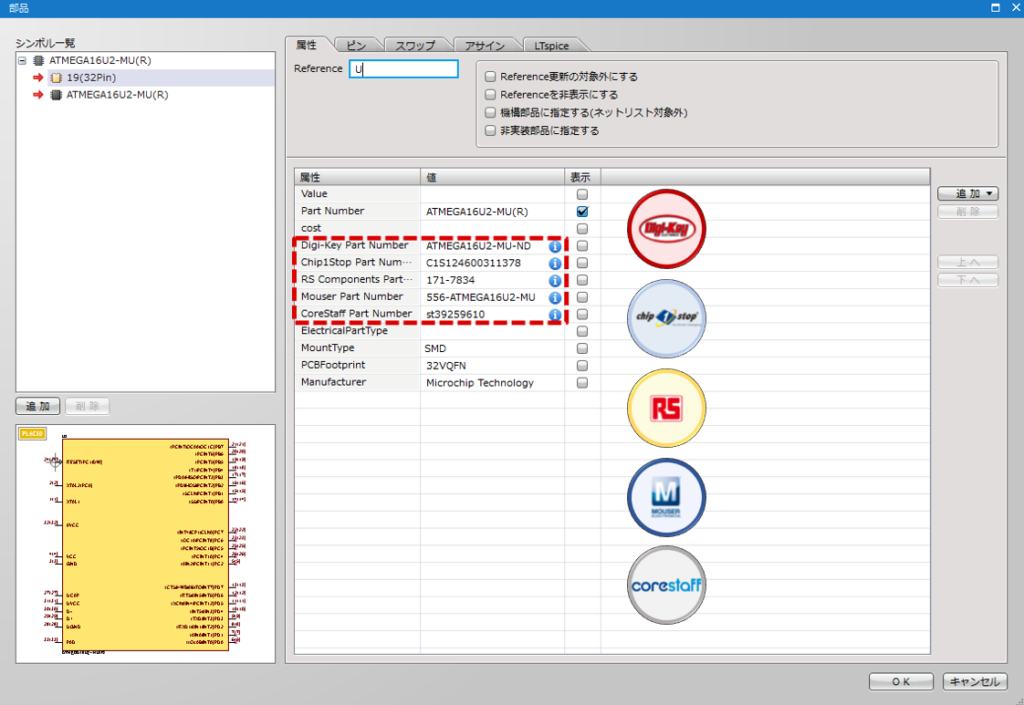Click 追加 button under symbol list
This screenshot has height=705, width=1024.
(x=38, y=406)
